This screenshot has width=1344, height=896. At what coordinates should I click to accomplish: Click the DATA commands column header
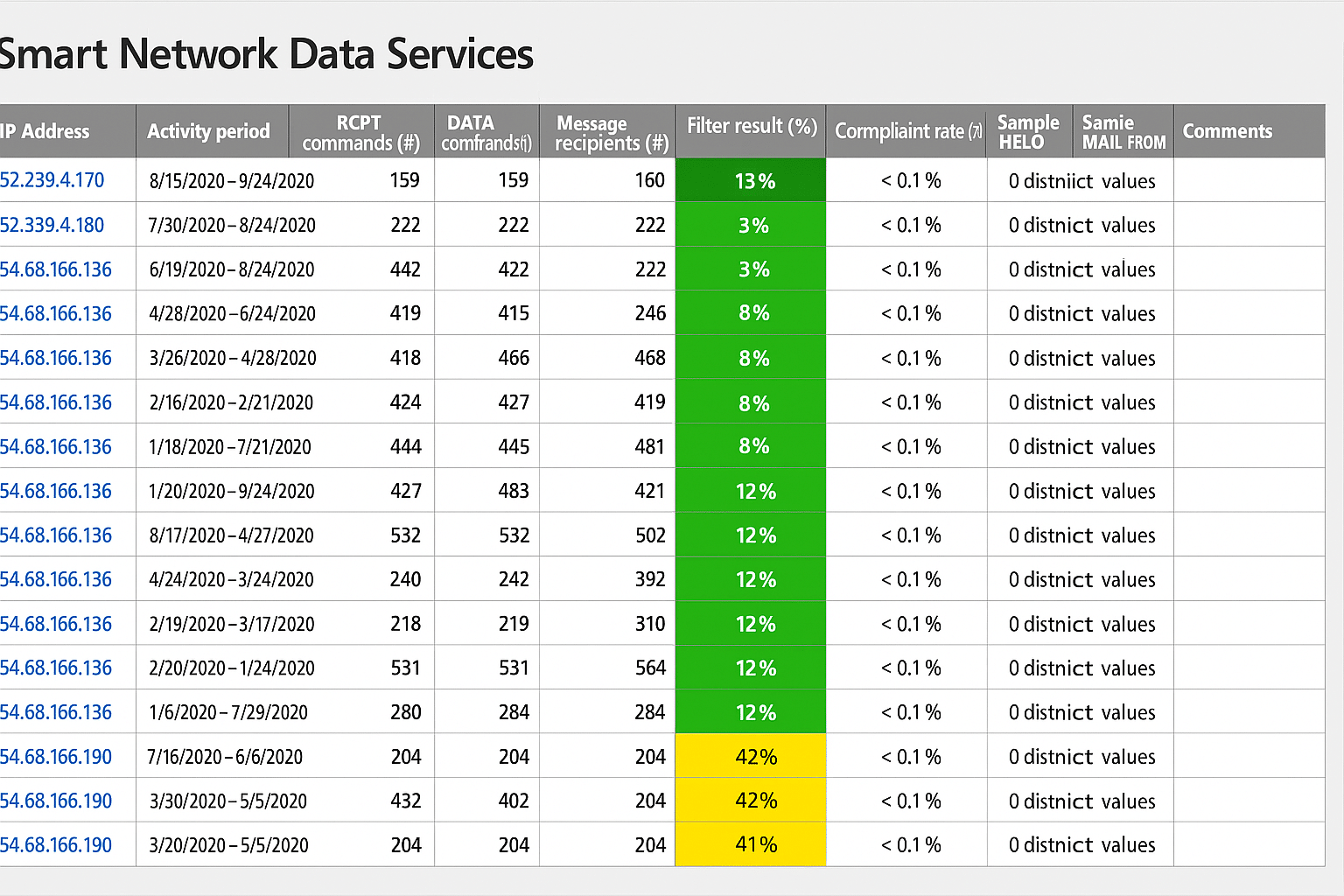(486, 132)
